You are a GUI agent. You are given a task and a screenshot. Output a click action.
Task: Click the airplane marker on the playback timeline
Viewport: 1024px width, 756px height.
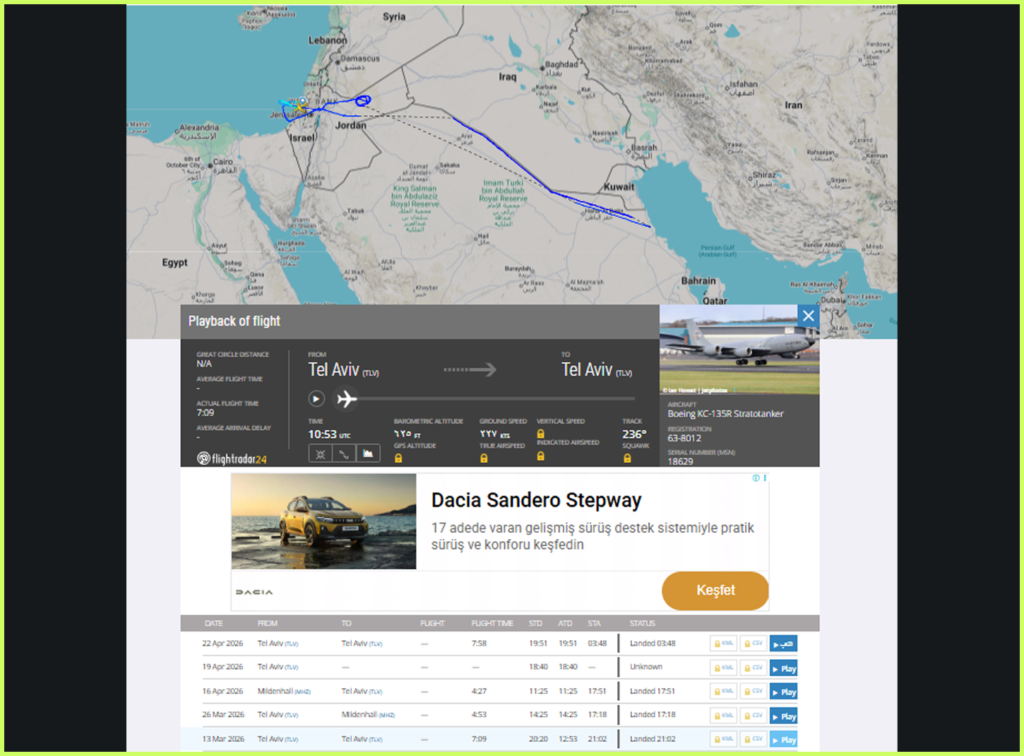(x=346, y=398)
